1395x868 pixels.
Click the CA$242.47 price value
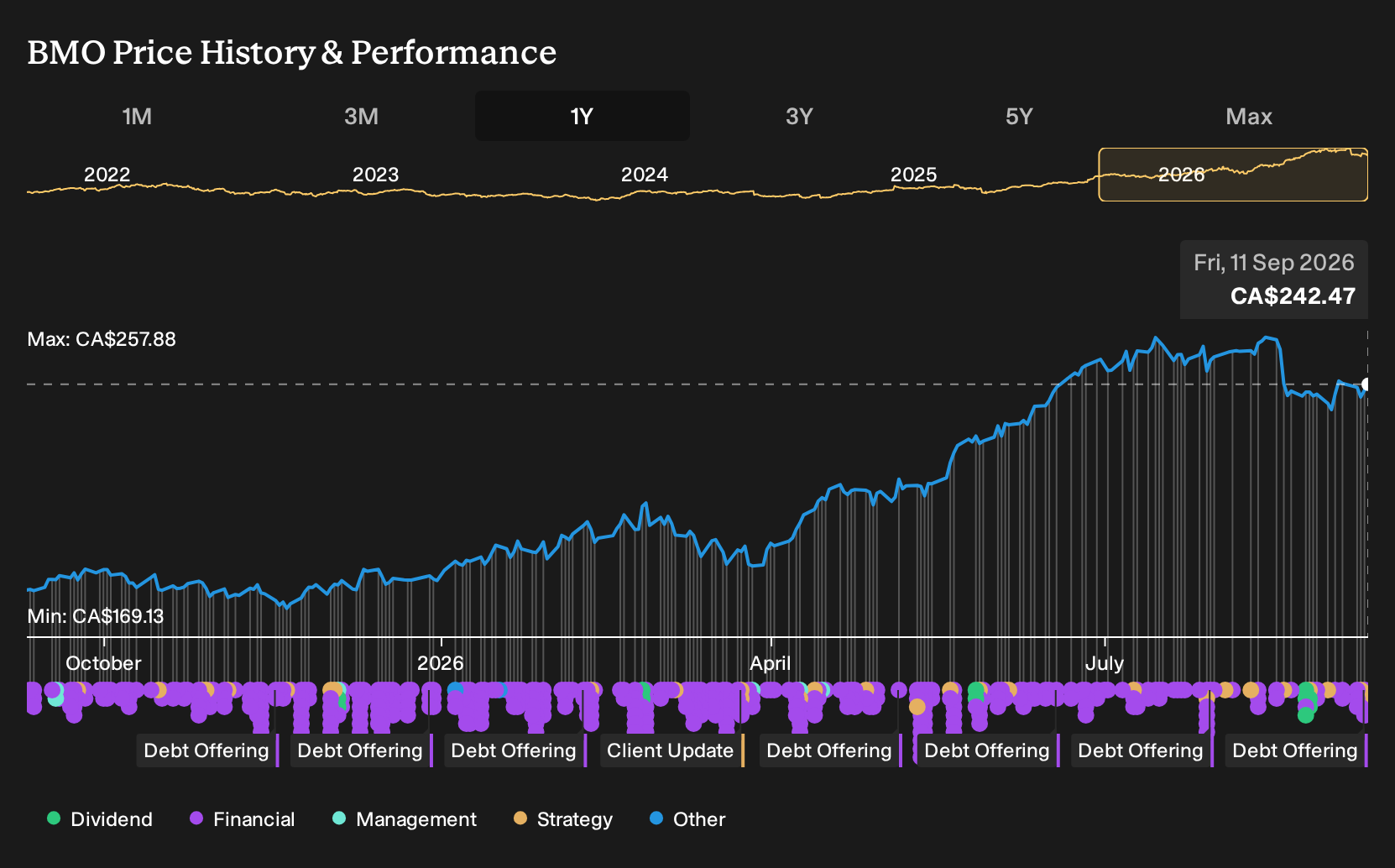pyautogui.click(x=1293, y=296)
